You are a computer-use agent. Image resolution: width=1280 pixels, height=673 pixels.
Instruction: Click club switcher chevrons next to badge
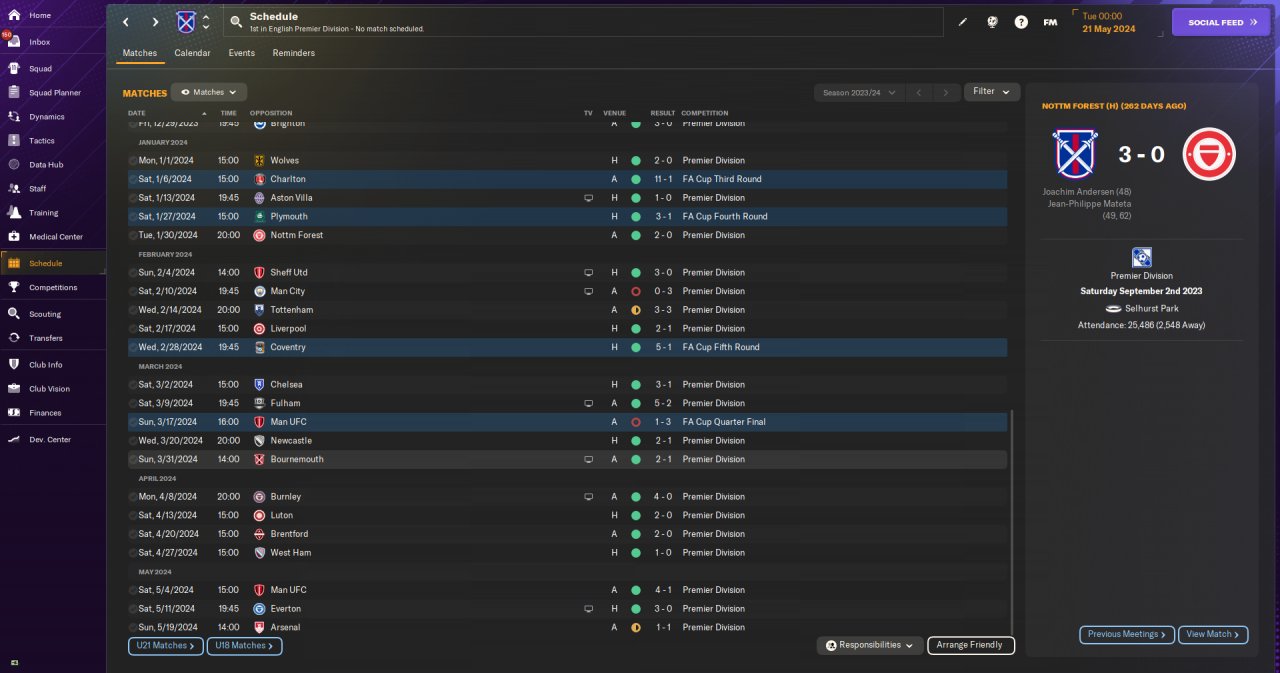[206, 22]
